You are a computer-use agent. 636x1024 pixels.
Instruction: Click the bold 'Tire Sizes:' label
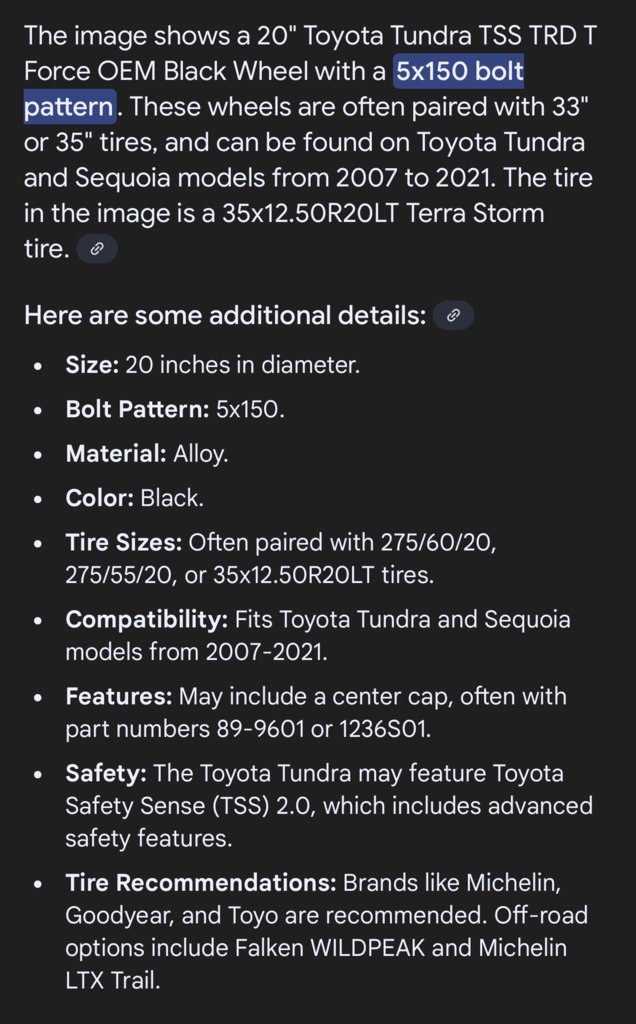123,542
